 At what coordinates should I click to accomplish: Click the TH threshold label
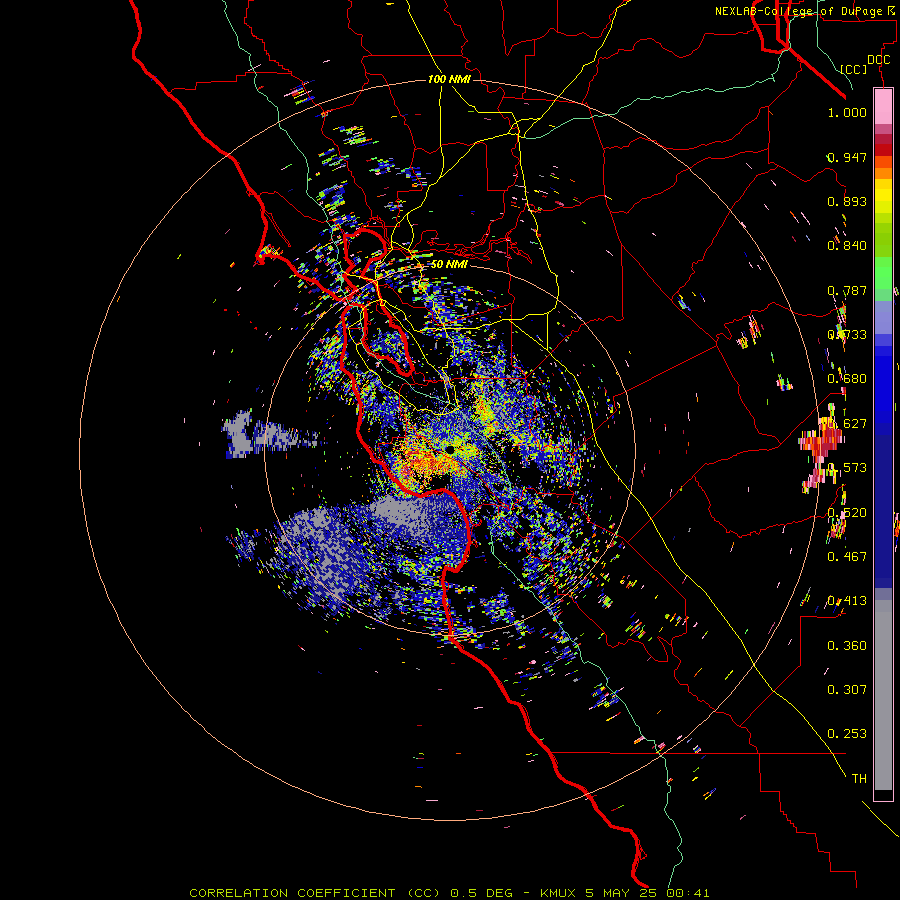859,779
